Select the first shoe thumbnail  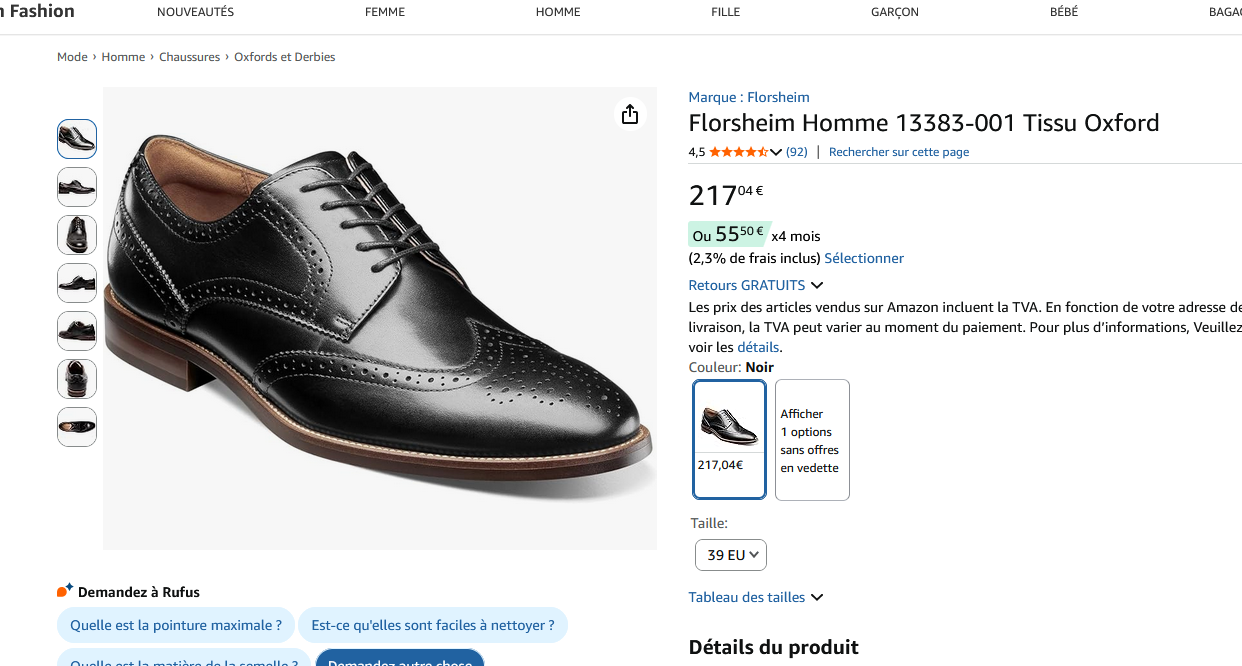click(77, 139)
